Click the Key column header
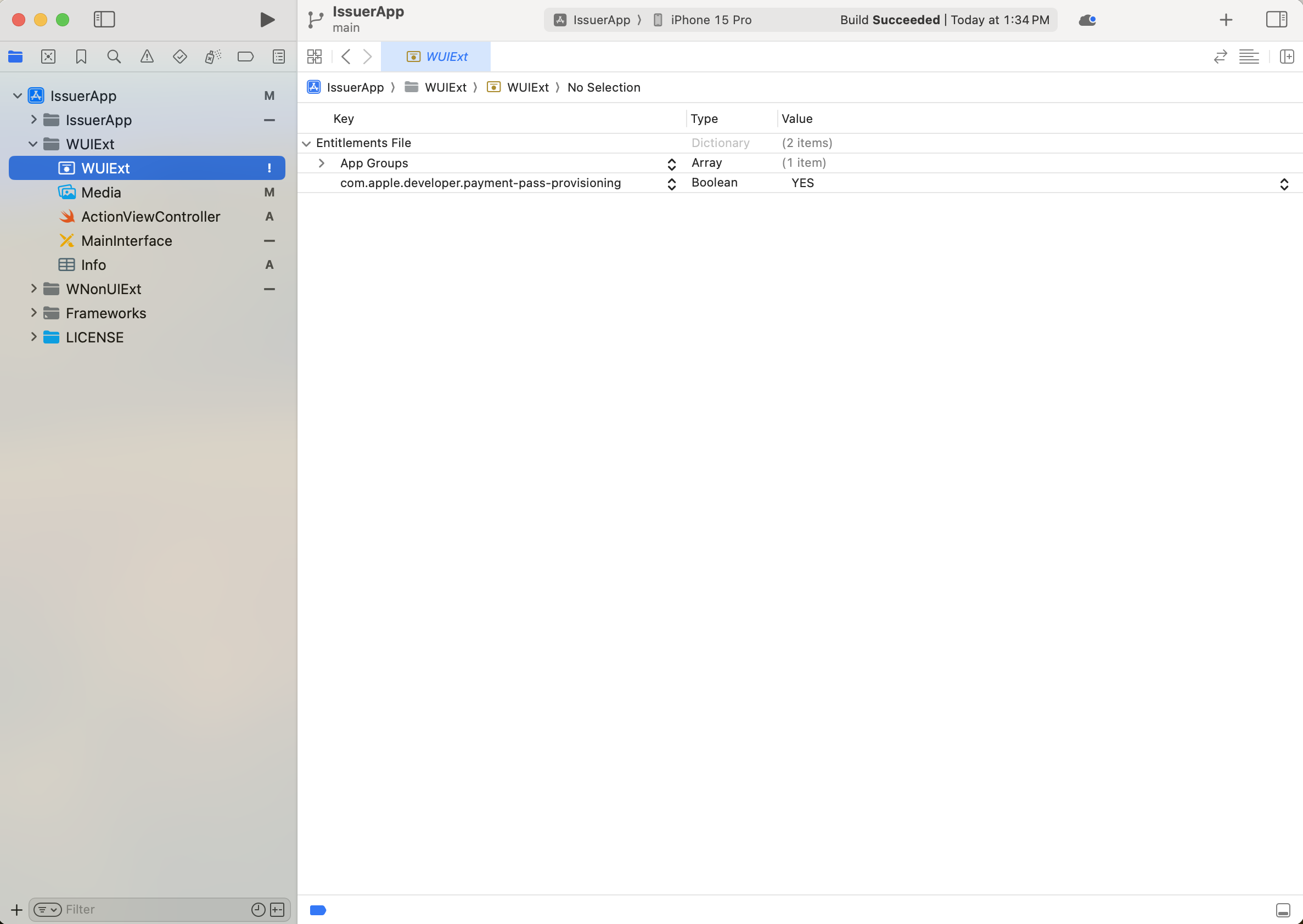 [344, 119]
